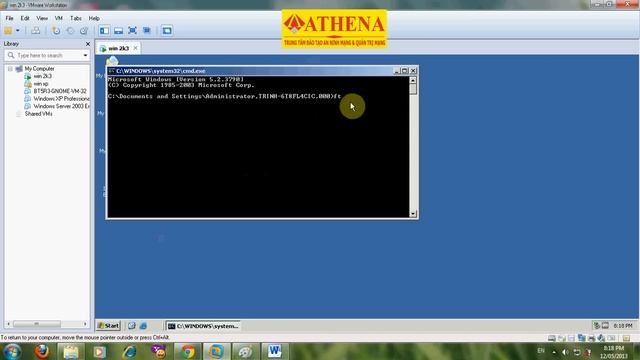The image size is (640, 360).
Task: Open Firefox from the host taskbar
Action: 41,351
